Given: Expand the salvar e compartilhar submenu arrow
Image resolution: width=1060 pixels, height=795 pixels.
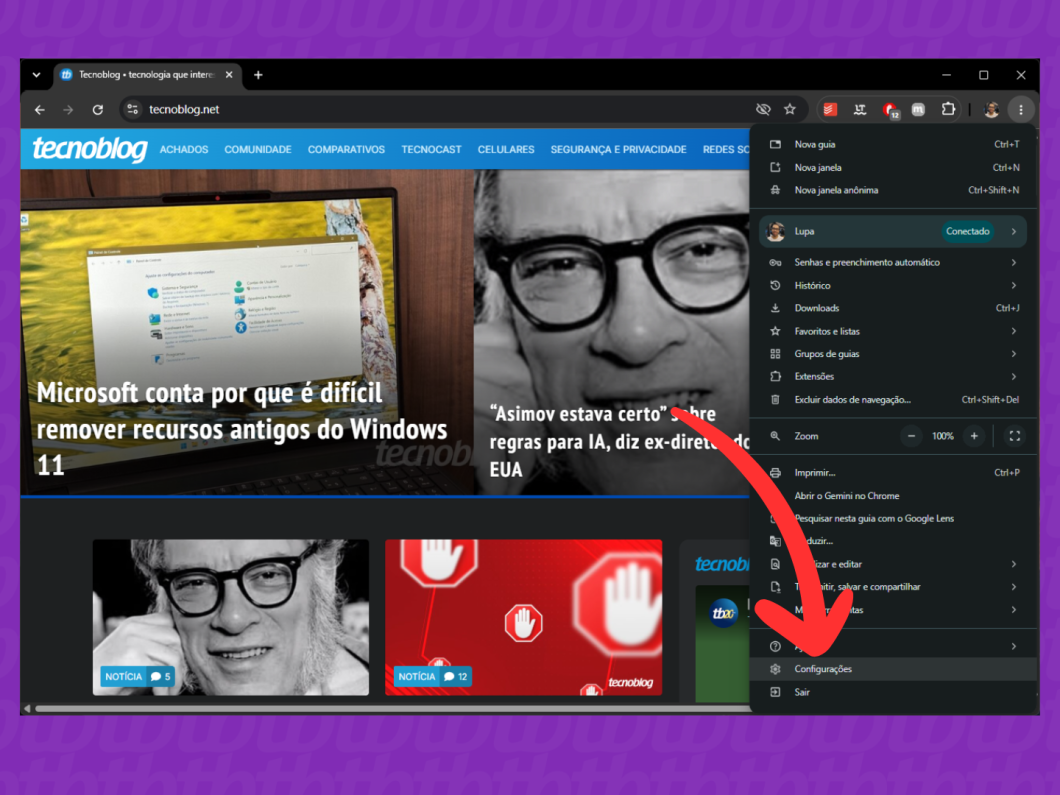Looking at the screenshot, I should point(1014,587).
